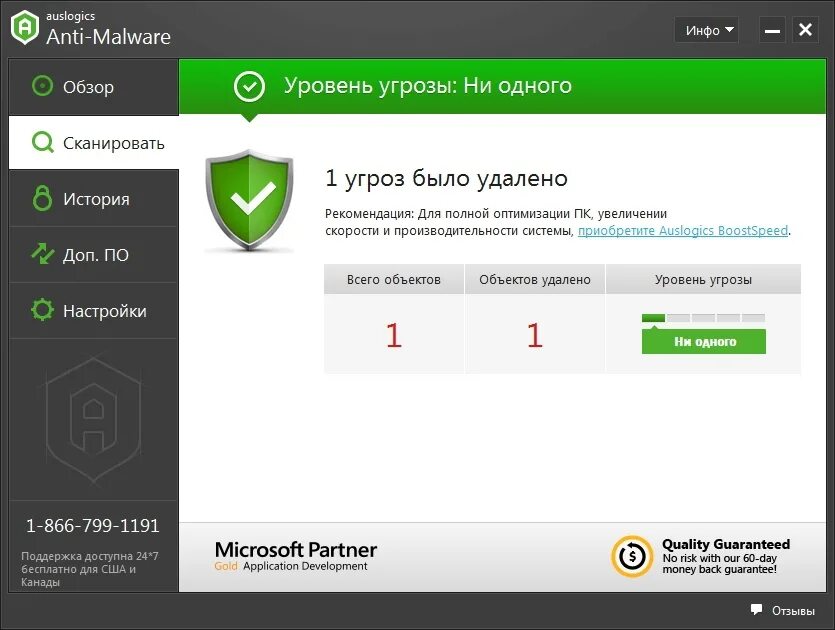Click the Microsoft Partner logo

296,556
